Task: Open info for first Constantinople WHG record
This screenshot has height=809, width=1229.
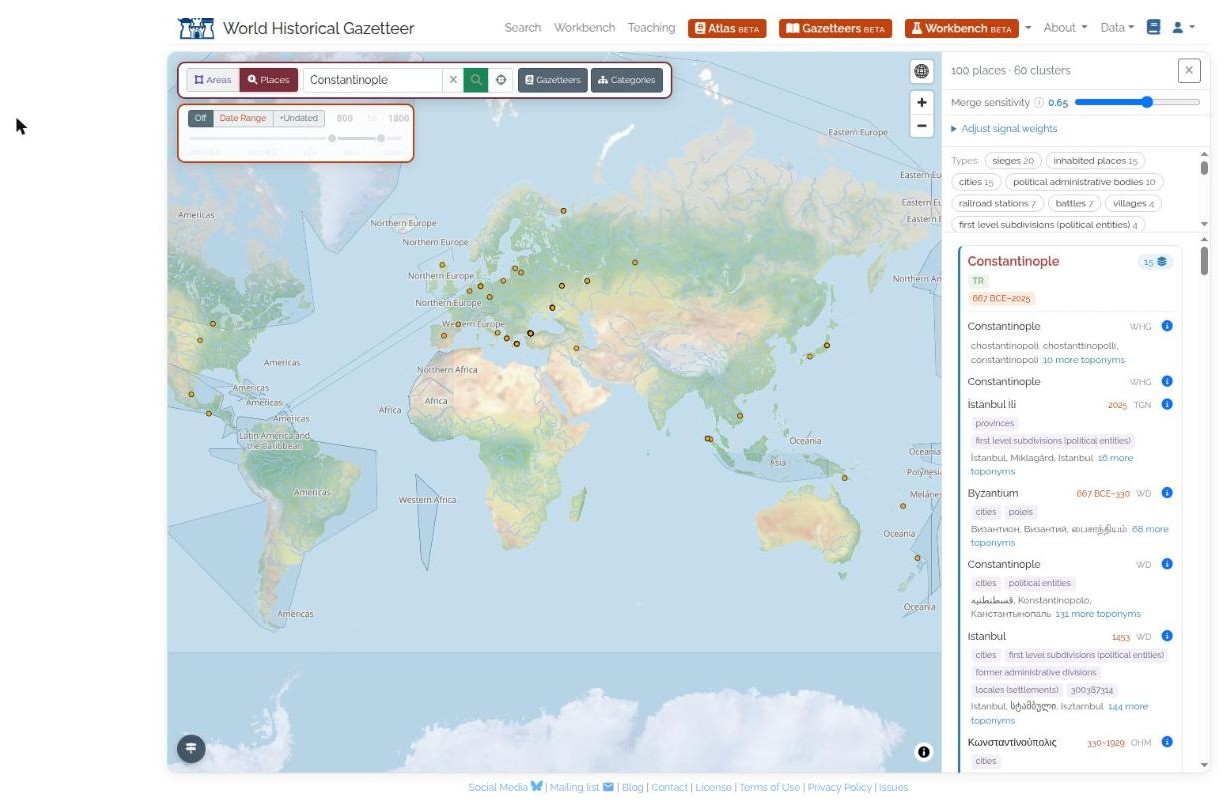Action: 1167,326
